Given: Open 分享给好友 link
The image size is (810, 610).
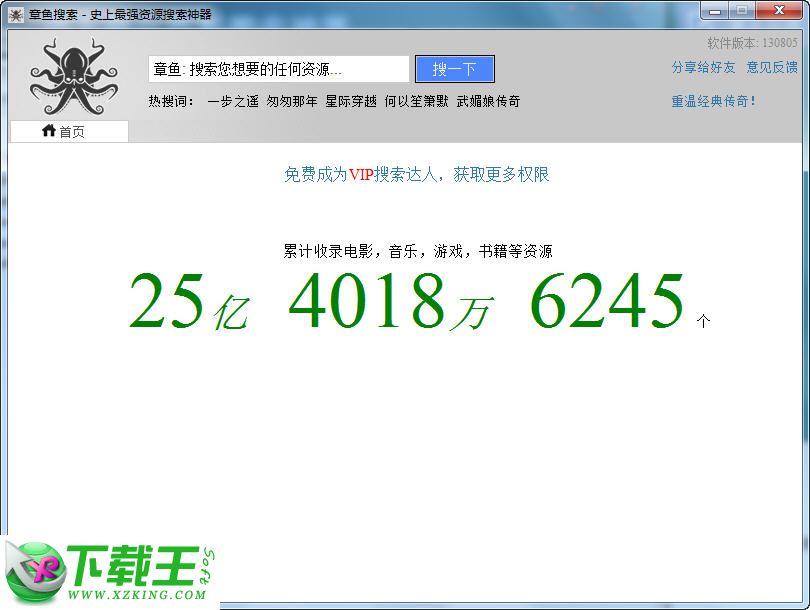Looking at the screenshot, I should click(703, 67).
